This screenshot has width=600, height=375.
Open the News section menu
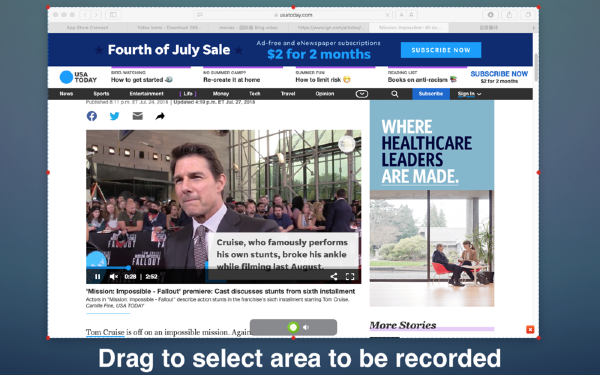click(66, 94)
